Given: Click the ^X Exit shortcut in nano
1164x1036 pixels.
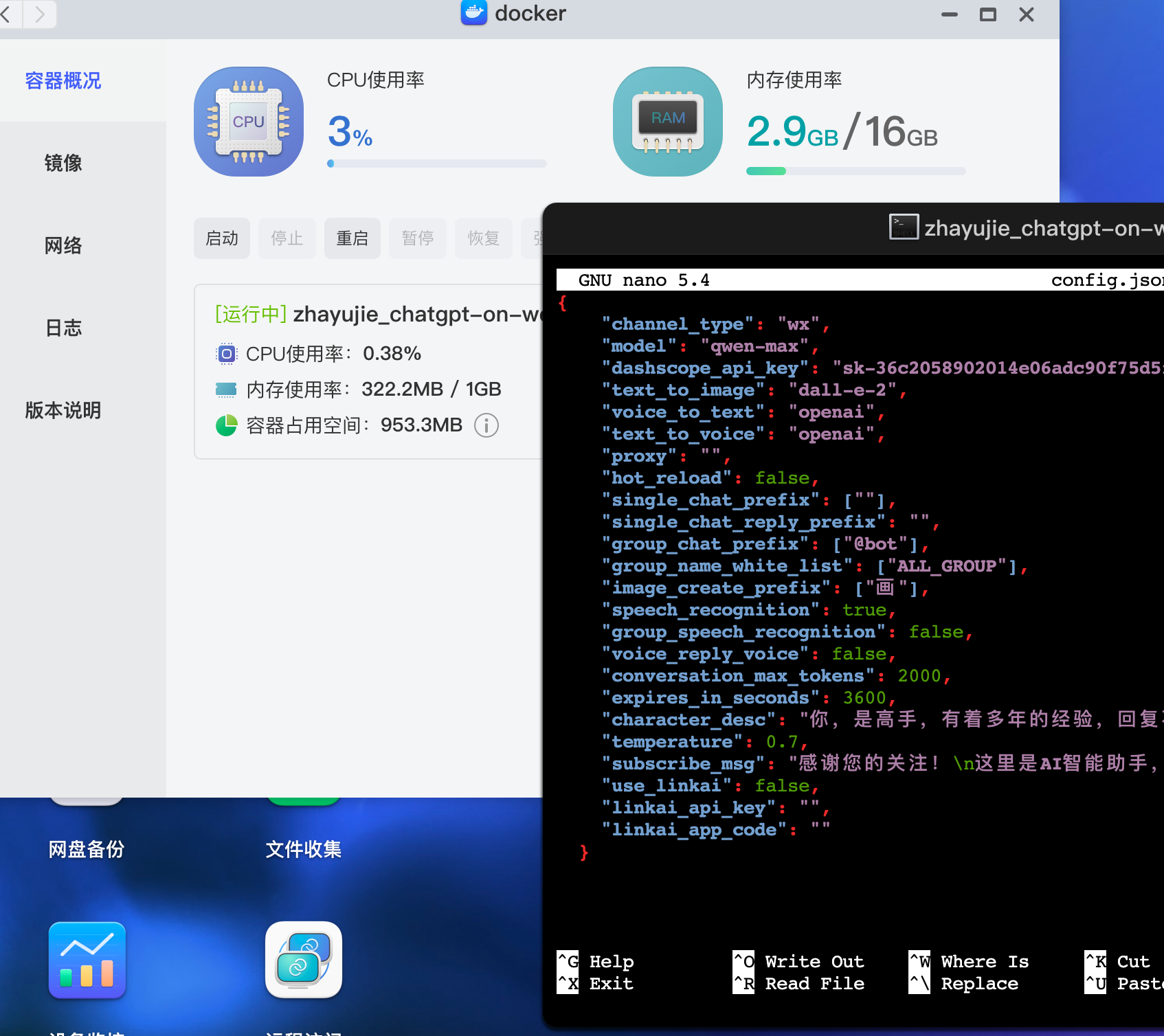Looking at the screenshot, I should [x=595, y=983].
